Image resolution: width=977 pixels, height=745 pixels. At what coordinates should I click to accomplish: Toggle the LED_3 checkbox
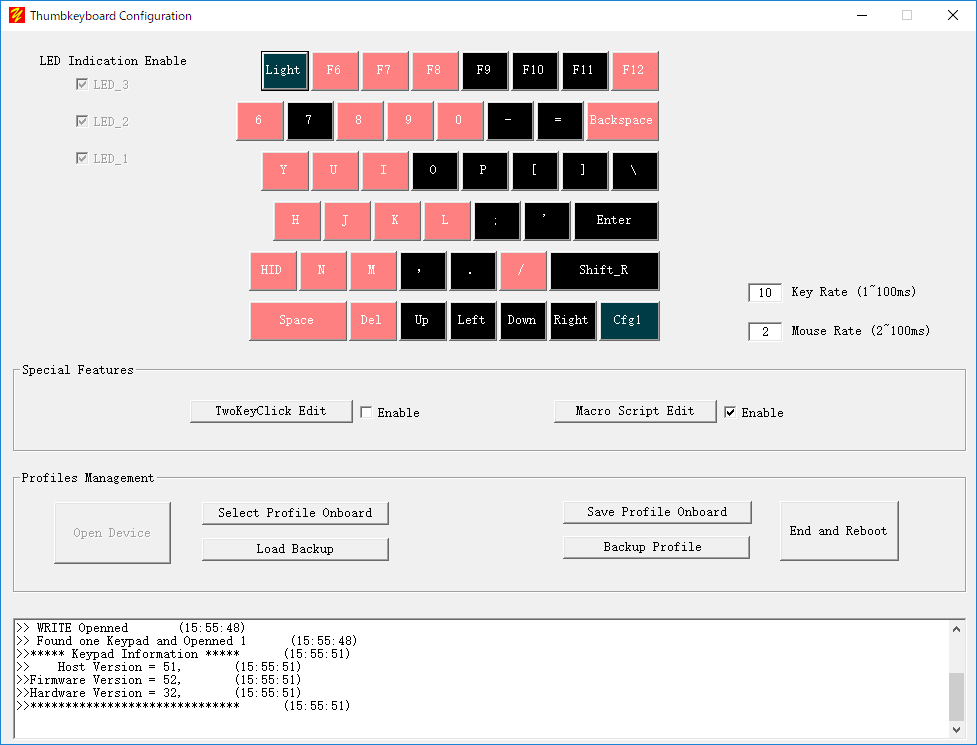pos(82,84)
